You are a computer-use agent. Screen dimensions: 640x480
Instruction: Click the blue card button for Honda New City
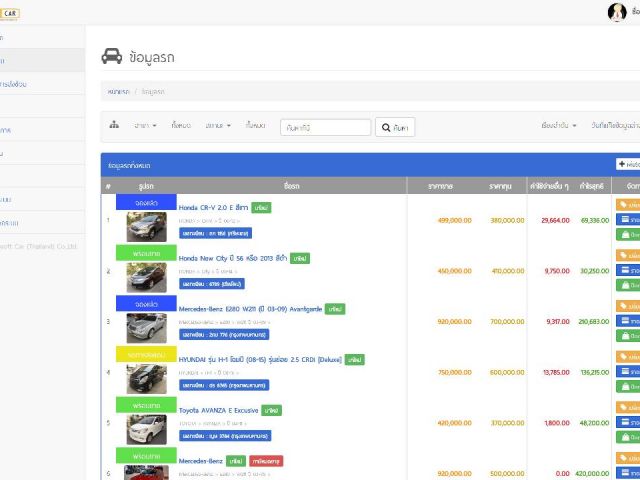point(628,270)
